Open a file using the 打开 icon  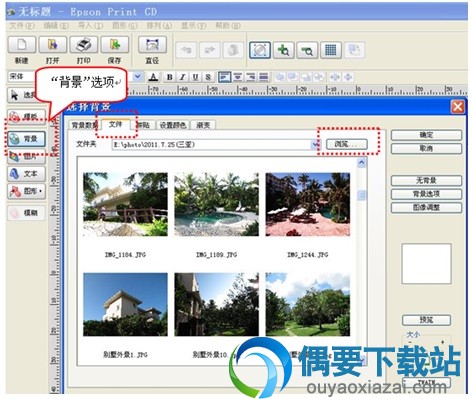(x=52, y=45)
